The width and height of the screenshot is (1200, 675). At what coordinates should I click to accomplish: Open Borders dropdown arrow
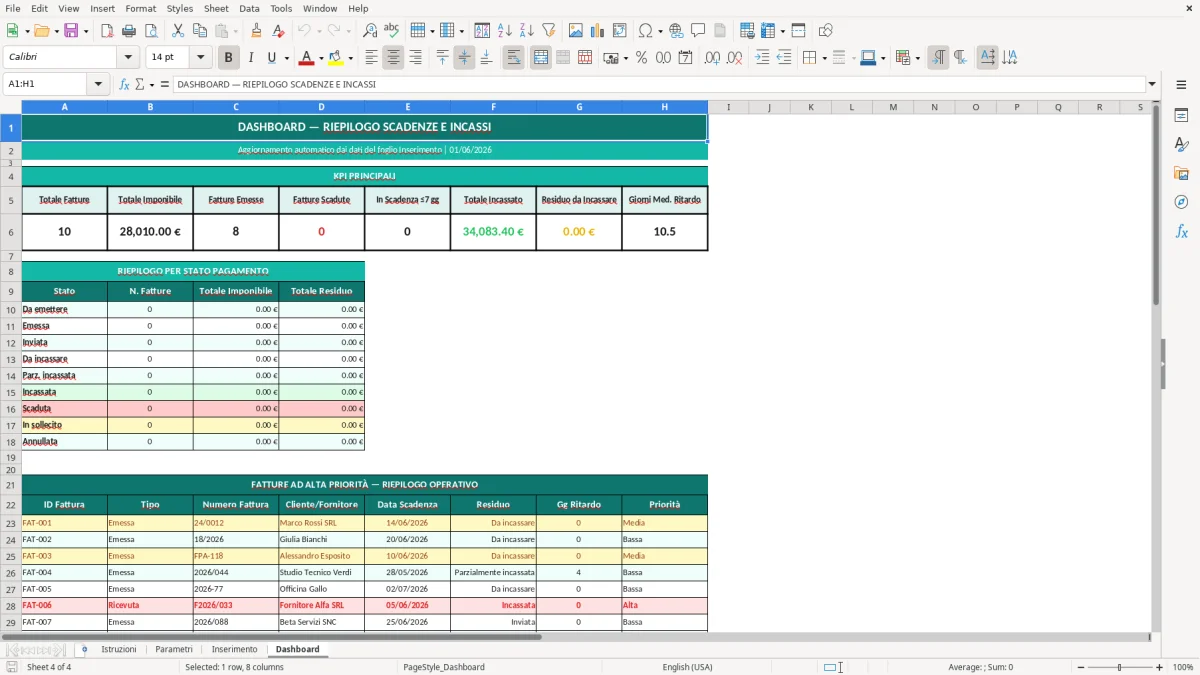(824, 58)
